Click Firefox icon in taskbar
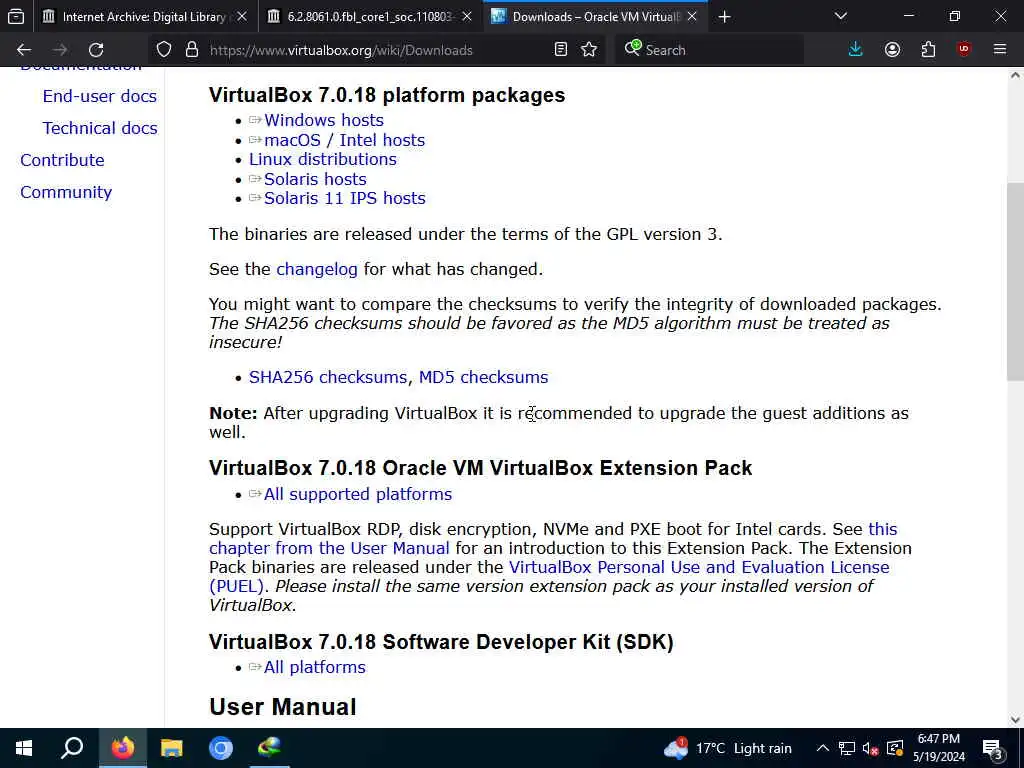This screenshot has width=1024, height=768. [x=122, y=748]
